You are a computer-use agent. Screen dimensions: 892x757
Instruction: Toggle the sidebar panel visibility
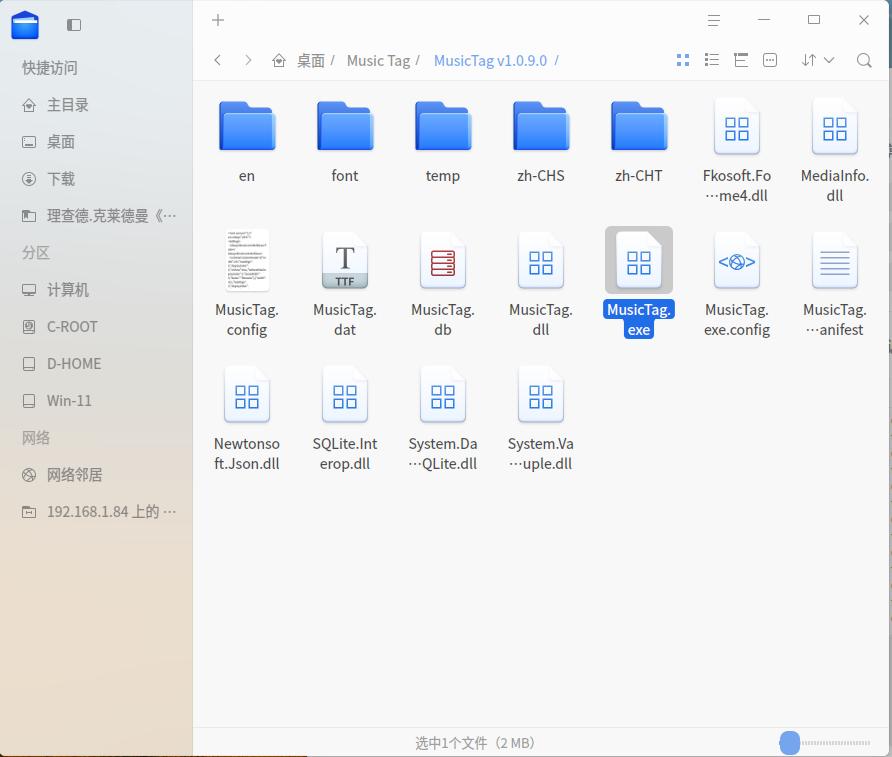(x=74, y=25)
